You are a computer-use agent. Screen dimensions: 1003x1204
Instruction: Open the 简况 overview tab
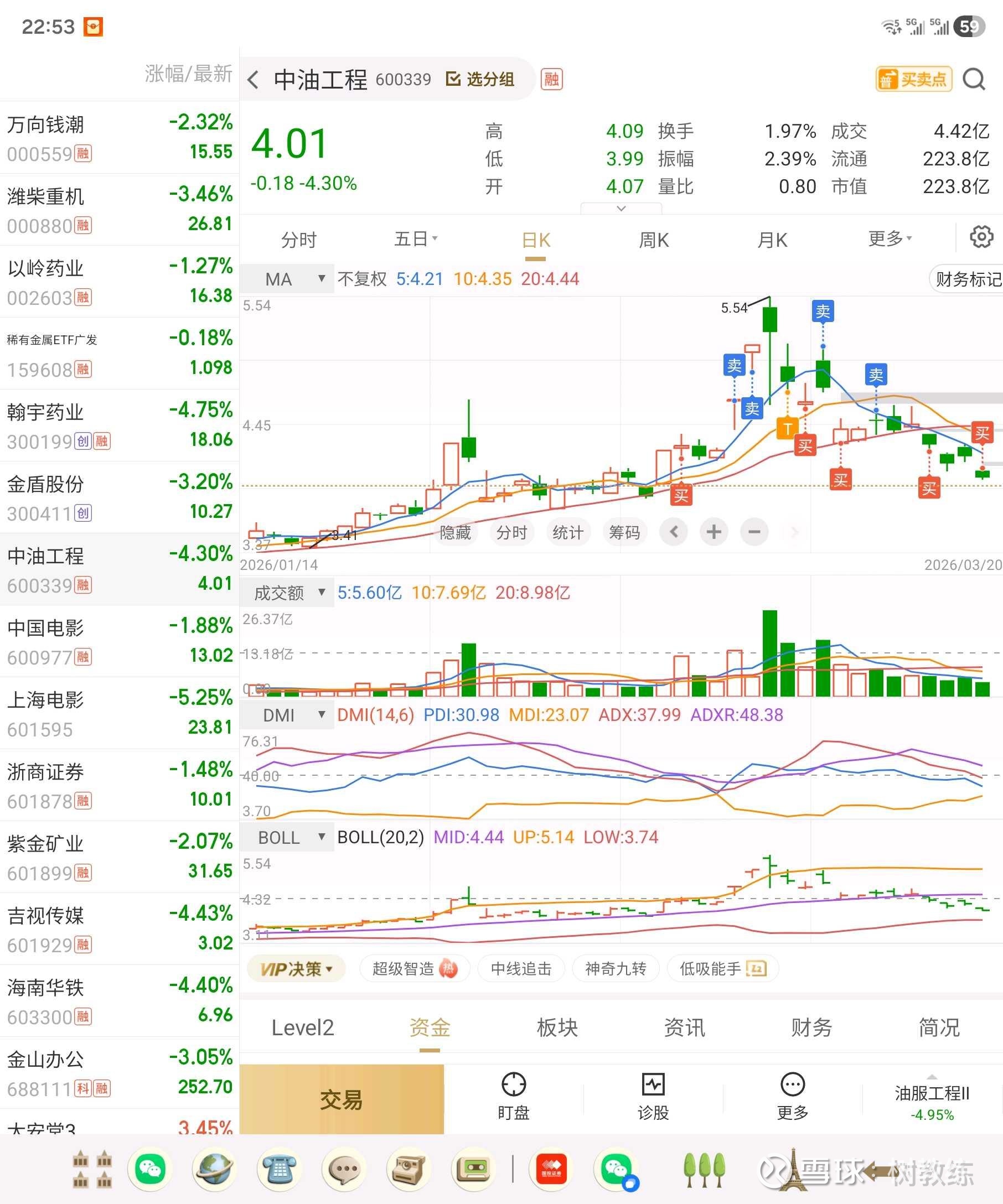tap(939, 1028)
